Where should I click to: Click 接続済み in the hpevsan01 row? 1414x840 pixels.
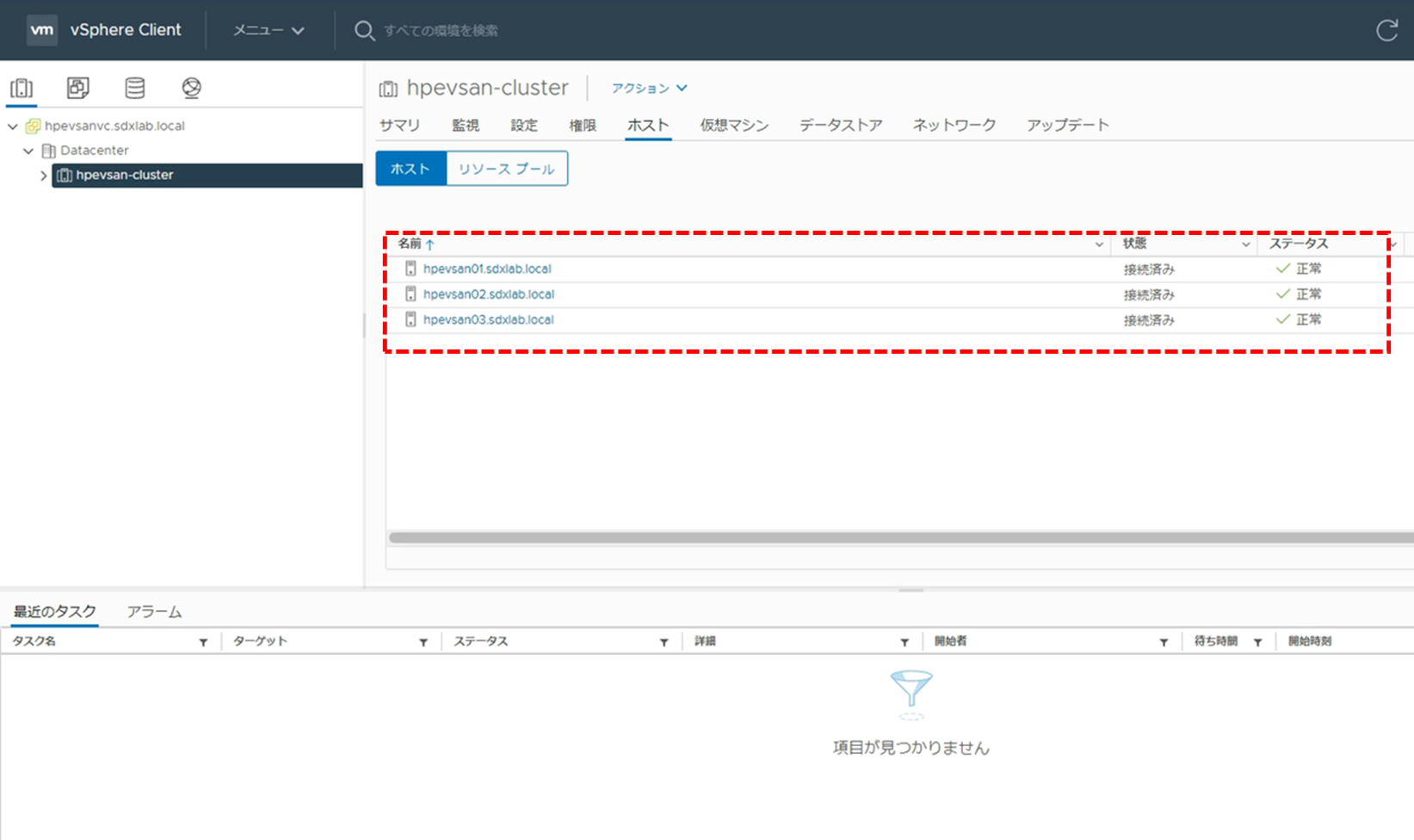(x=1149, y=269)
